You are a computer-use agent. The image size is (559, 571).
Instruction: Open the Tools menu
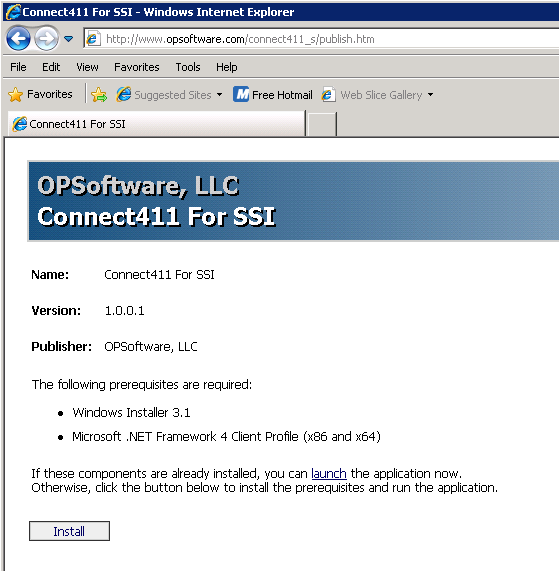188,67
